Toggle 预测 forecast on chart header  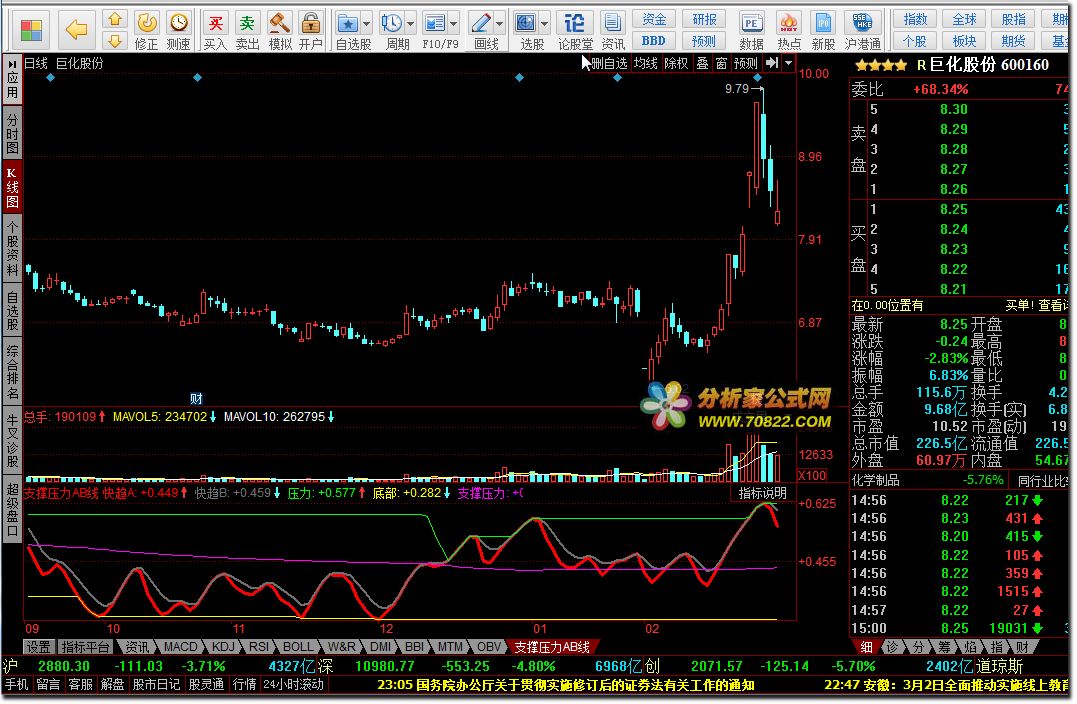pyautogui.click(x=745, y=63)
